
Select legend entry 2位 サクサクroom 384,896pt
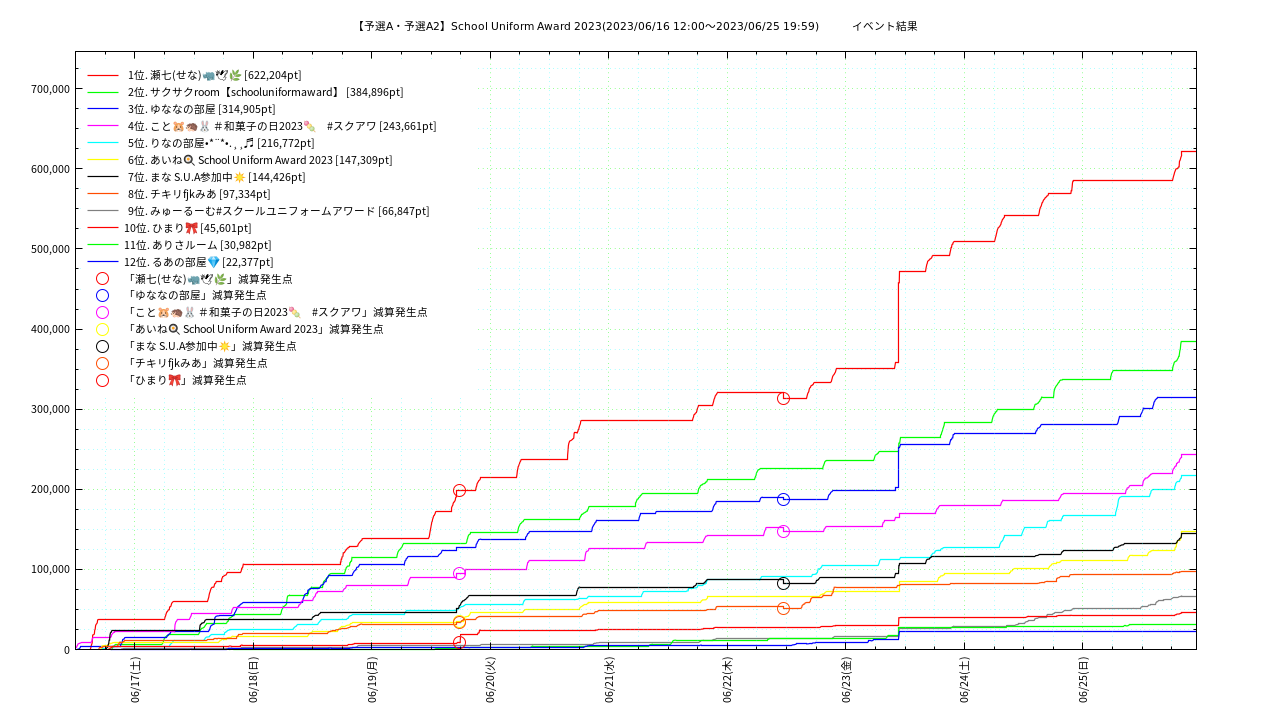pos(264,92)
